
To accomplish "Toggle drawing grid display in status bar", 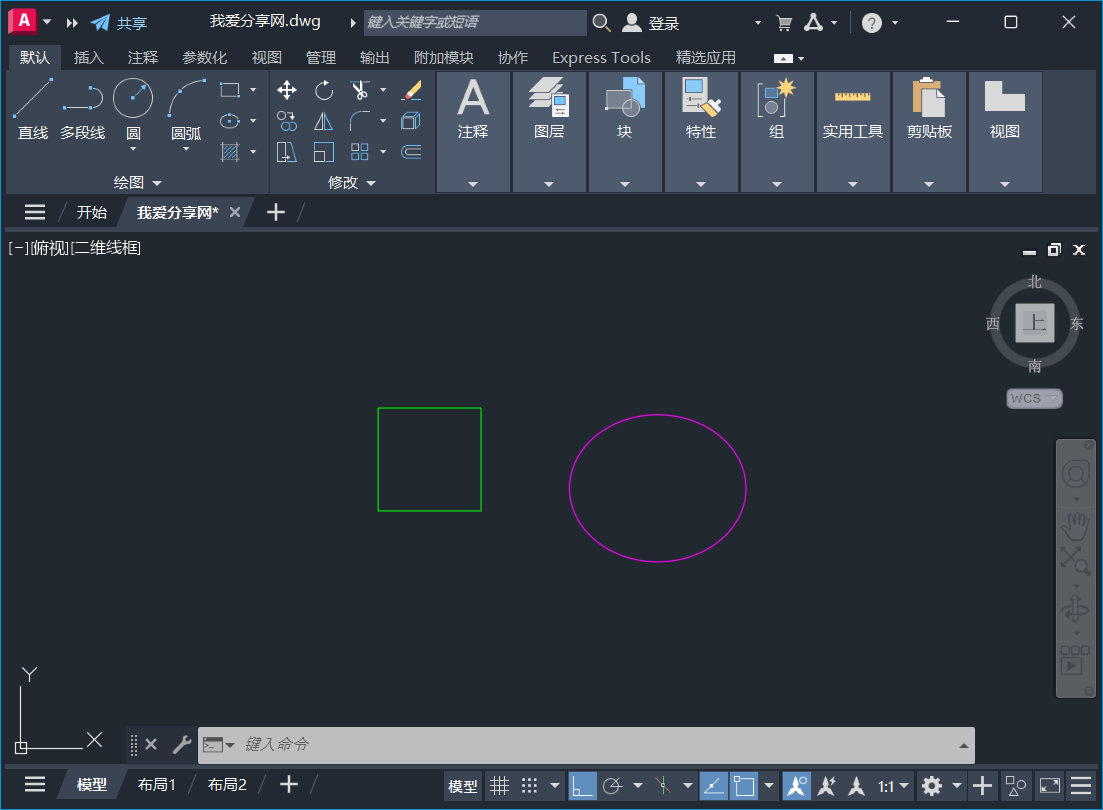I will 499,785.
